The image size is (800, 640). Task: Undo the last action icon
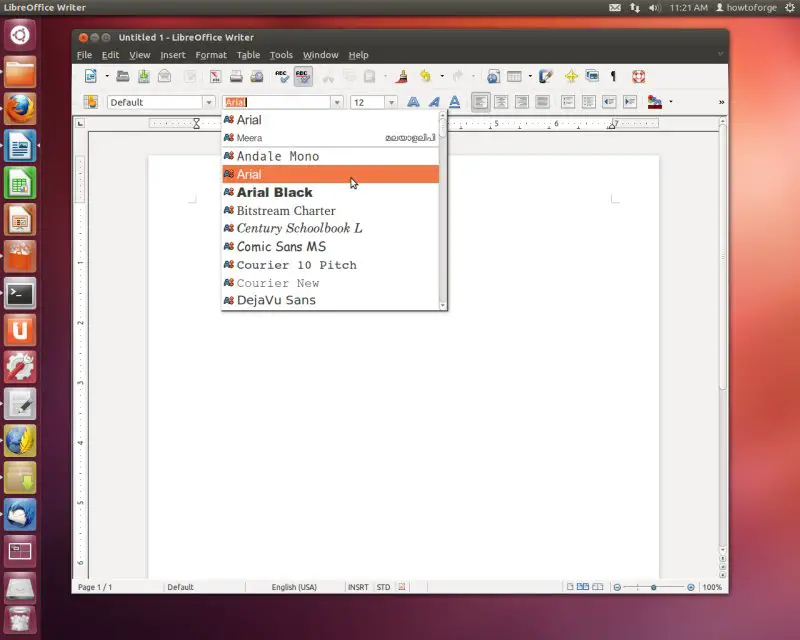[x=425, y=77]
